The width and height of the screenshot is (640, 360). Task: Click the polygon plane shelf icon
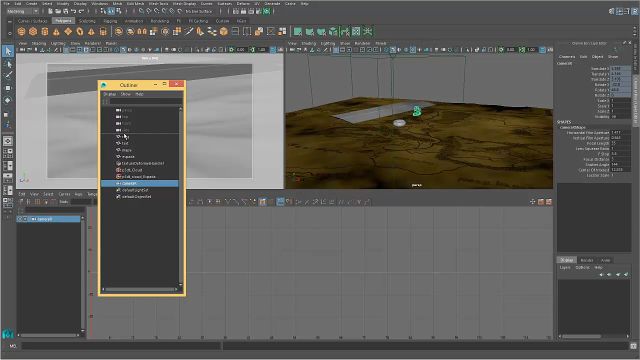coord(68,31)
